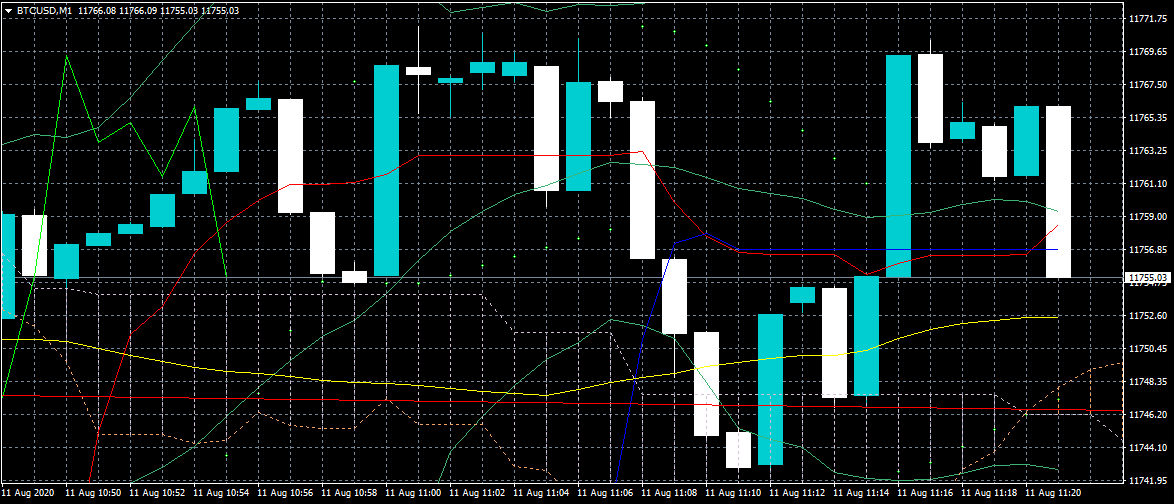This screenshot has height=504, width=1174.
Task: Click the 11 Aug 10:50 time label
Action: coord(94,494)
